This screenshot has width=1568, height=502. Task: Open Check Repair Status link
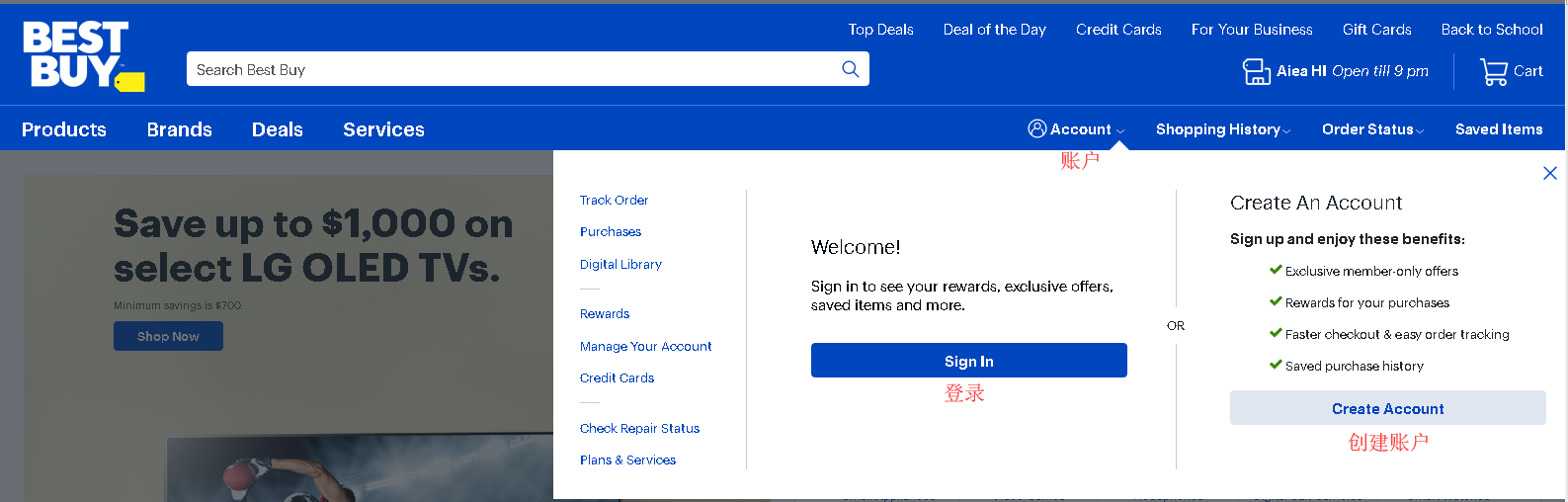[x=639, y=429]
